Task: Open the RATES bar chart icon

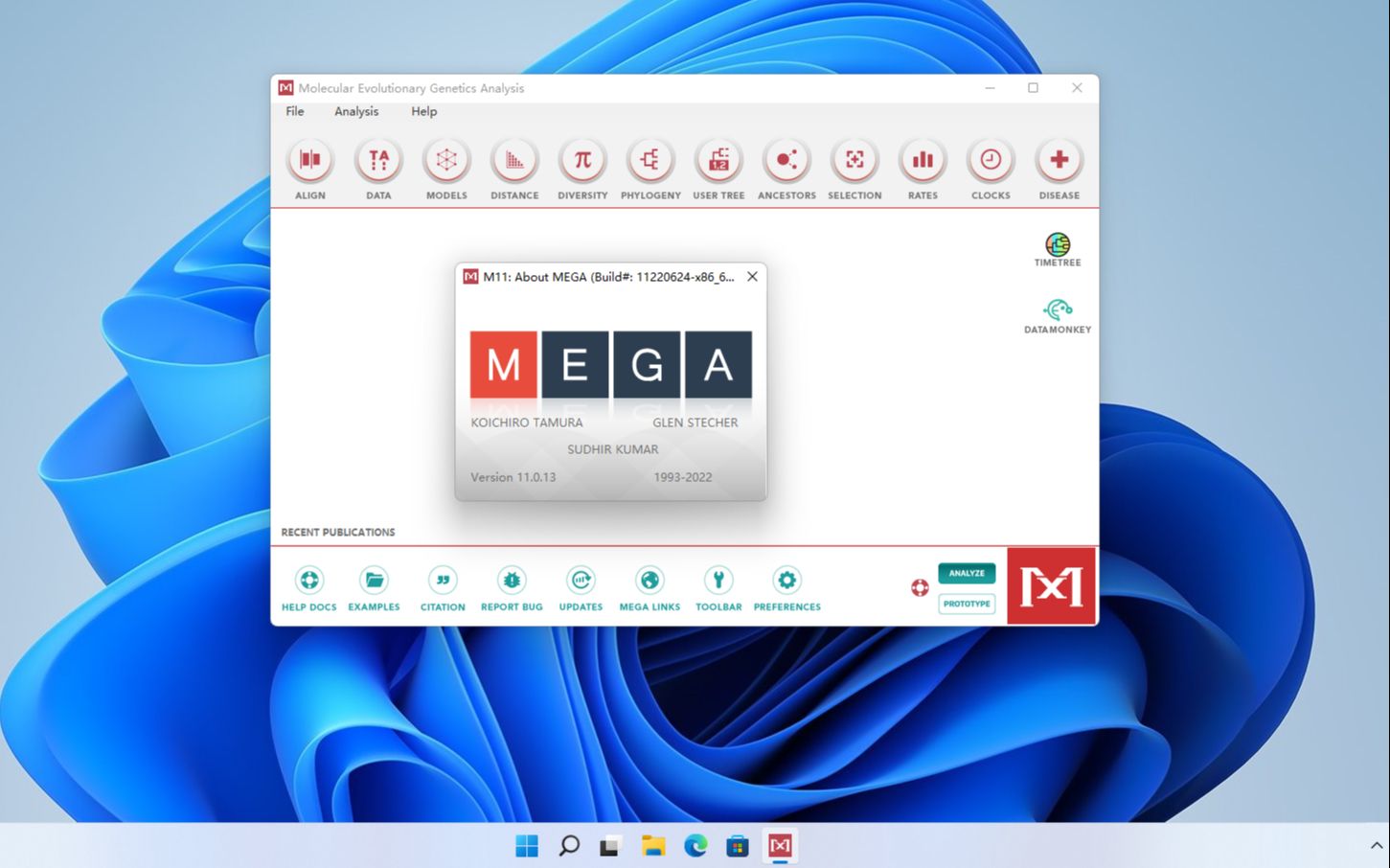Action: pyautogui.click(x=923, y=160)
